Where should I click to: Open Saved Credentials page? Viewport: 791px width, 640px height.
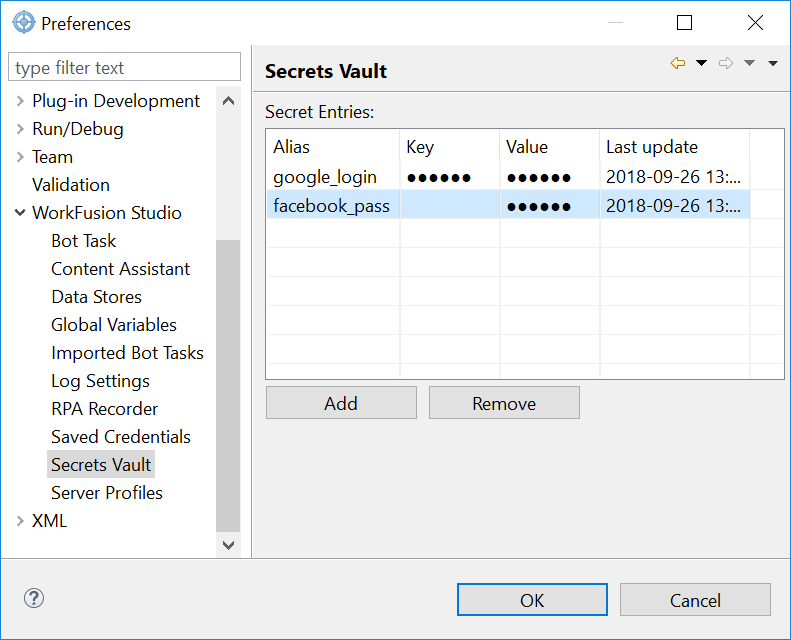click(x=121, y=437)
